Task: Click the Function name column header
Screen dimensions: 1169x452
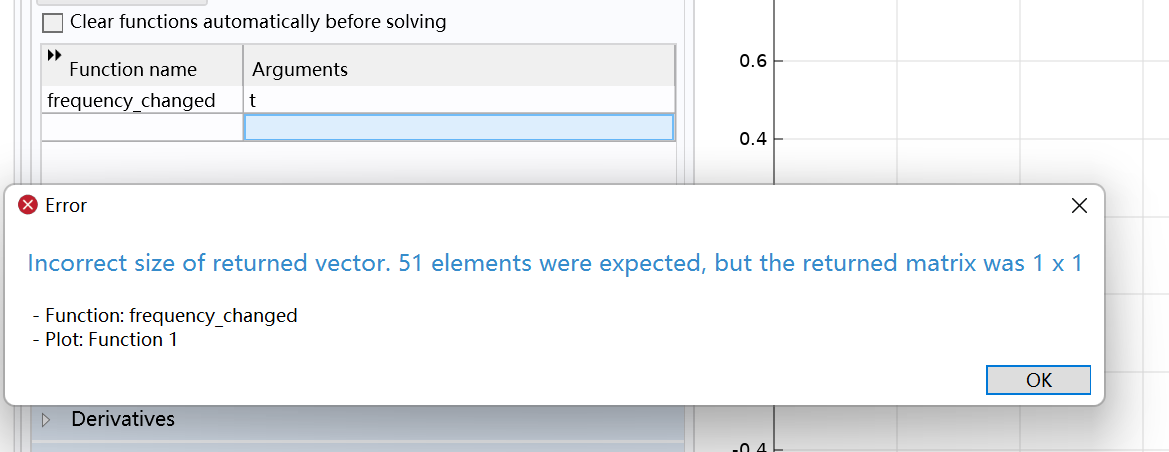Action: tap(133, 69)
